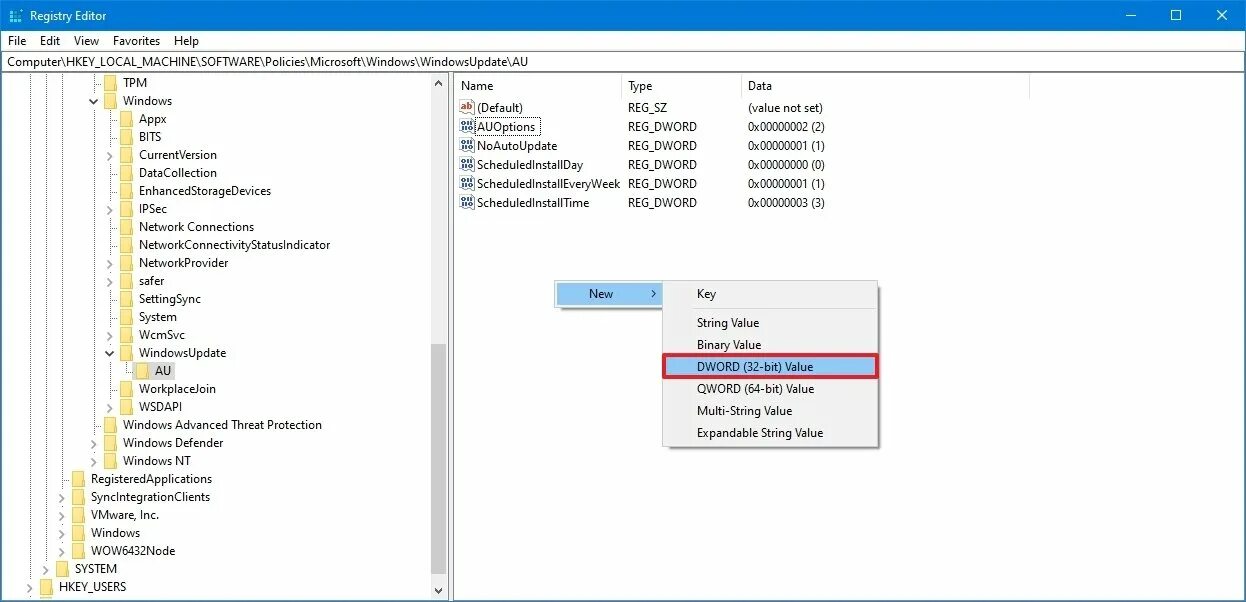Expand the IPSec key
This screenshot has width=1246, height=602.
coord(109,209)
